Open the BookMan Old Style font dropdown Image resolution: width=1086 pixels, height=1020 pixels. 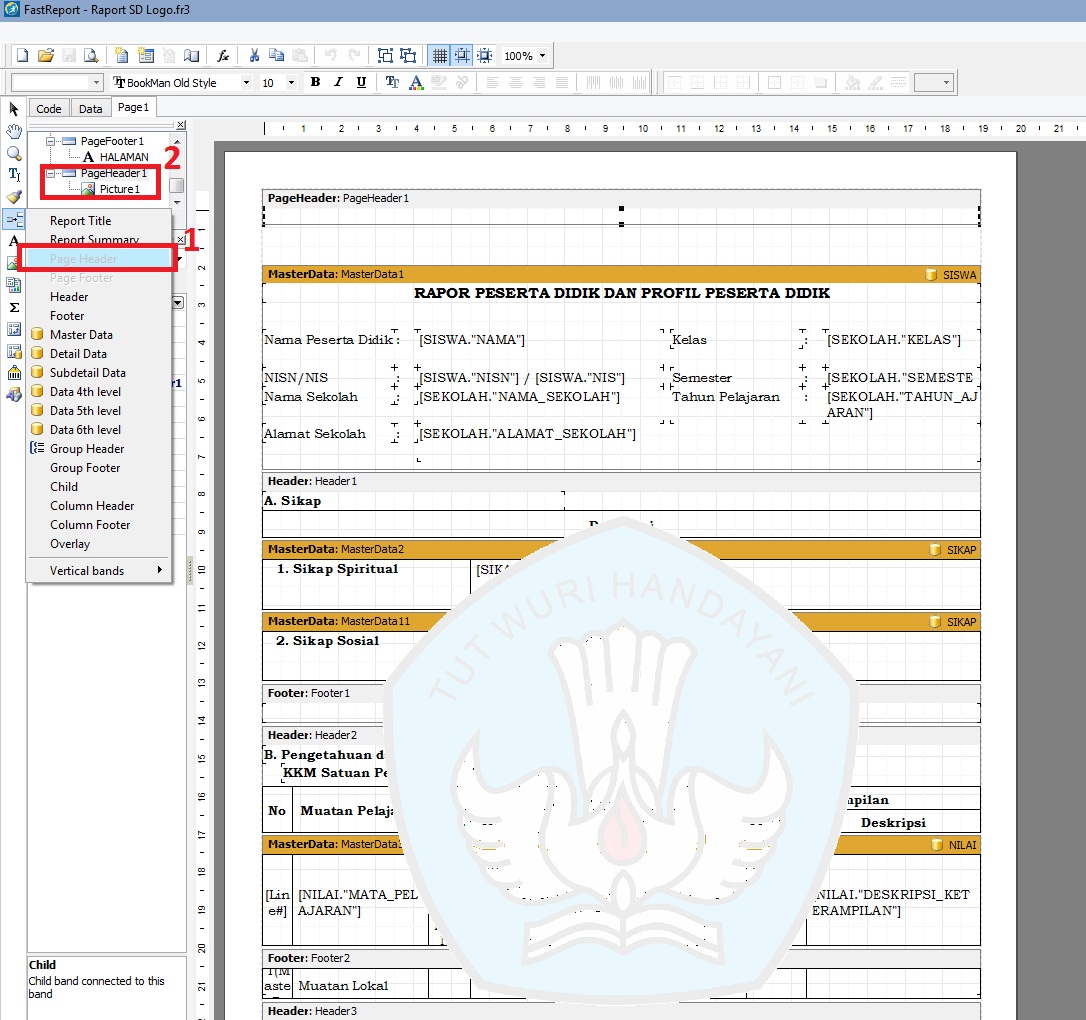tap(246, 83)
